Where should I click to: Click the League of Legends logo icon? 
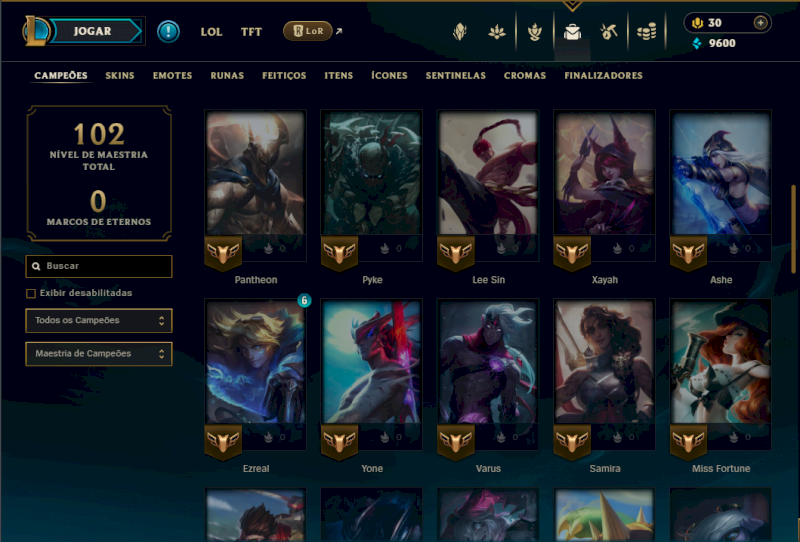click(35, 31)
